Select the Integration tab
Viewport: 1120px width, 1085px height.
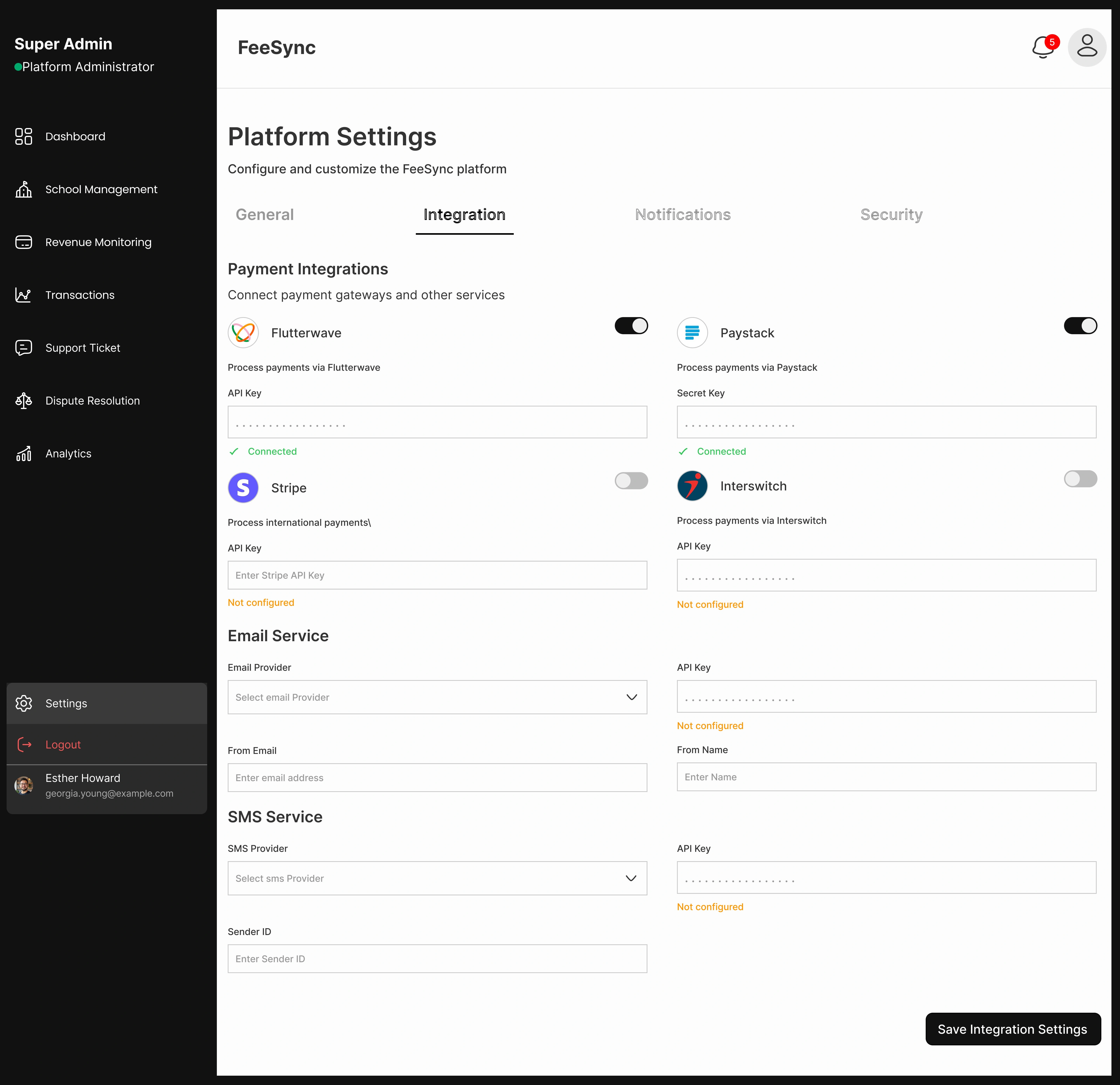[x=465, y=215]
